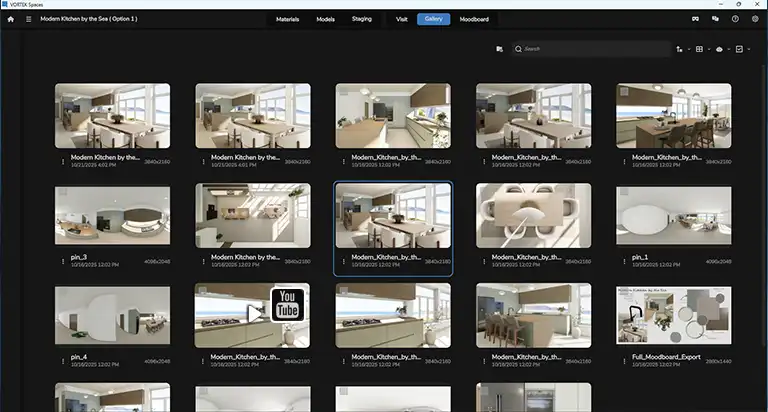Open the hamburger menu beside project title
This screenshot has width=768, height=412.
(29, 19)
